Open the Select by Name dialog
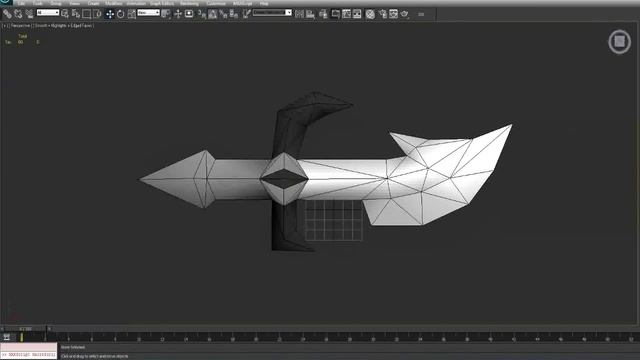 [x=76, y=14]
